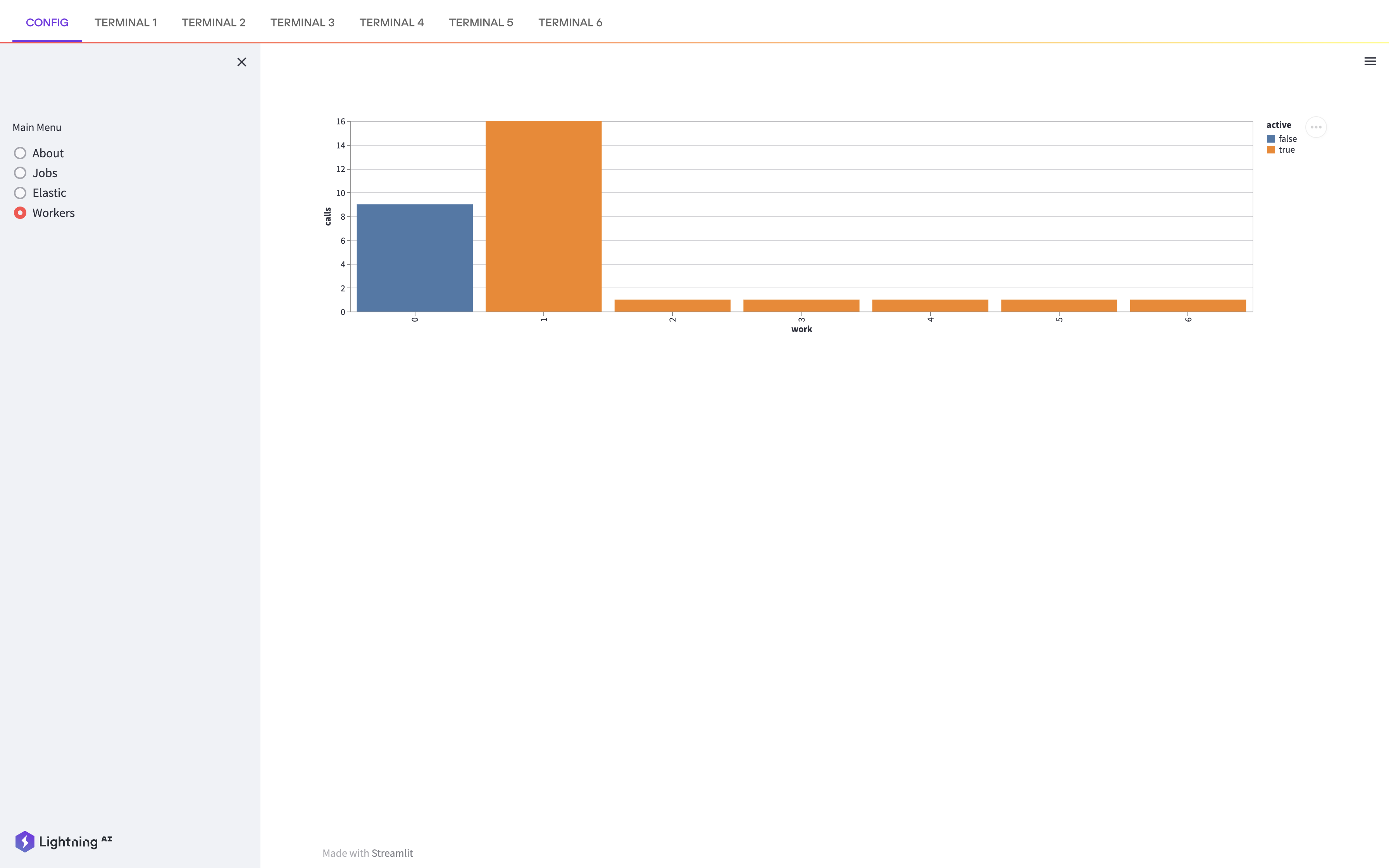Close the sidebar with the X icon
The height and width of the screenshot is (868, 1389).
(x=241, y=62)
